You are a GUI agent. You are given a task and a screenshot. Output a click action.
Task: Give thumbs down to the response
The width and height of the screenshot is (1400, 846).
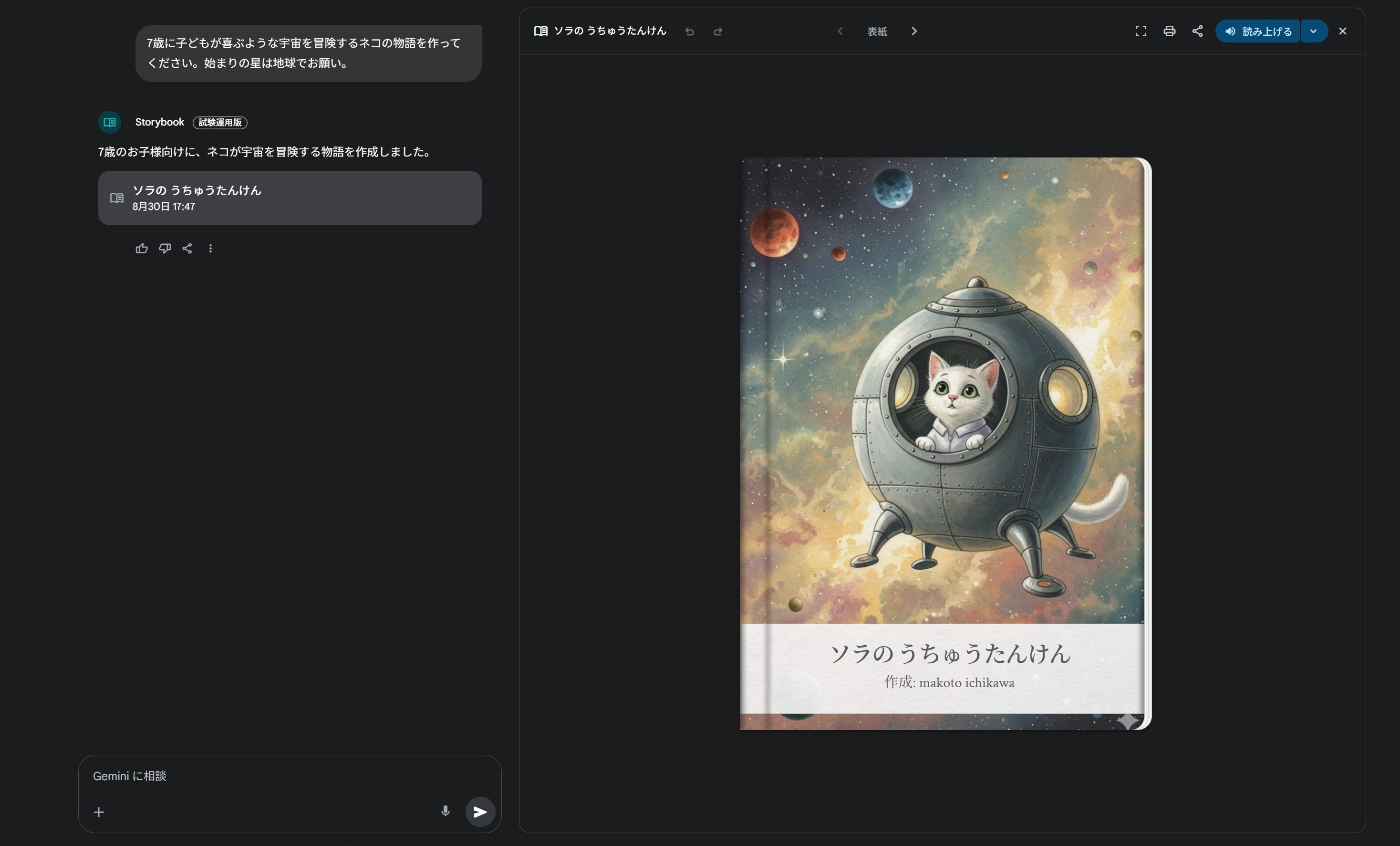click(165, 249)
